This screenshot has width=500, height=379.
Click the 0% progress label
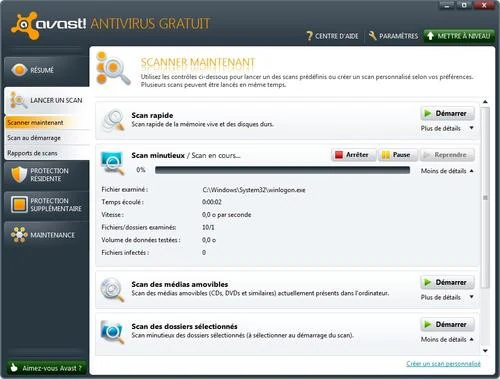point(141,170)
